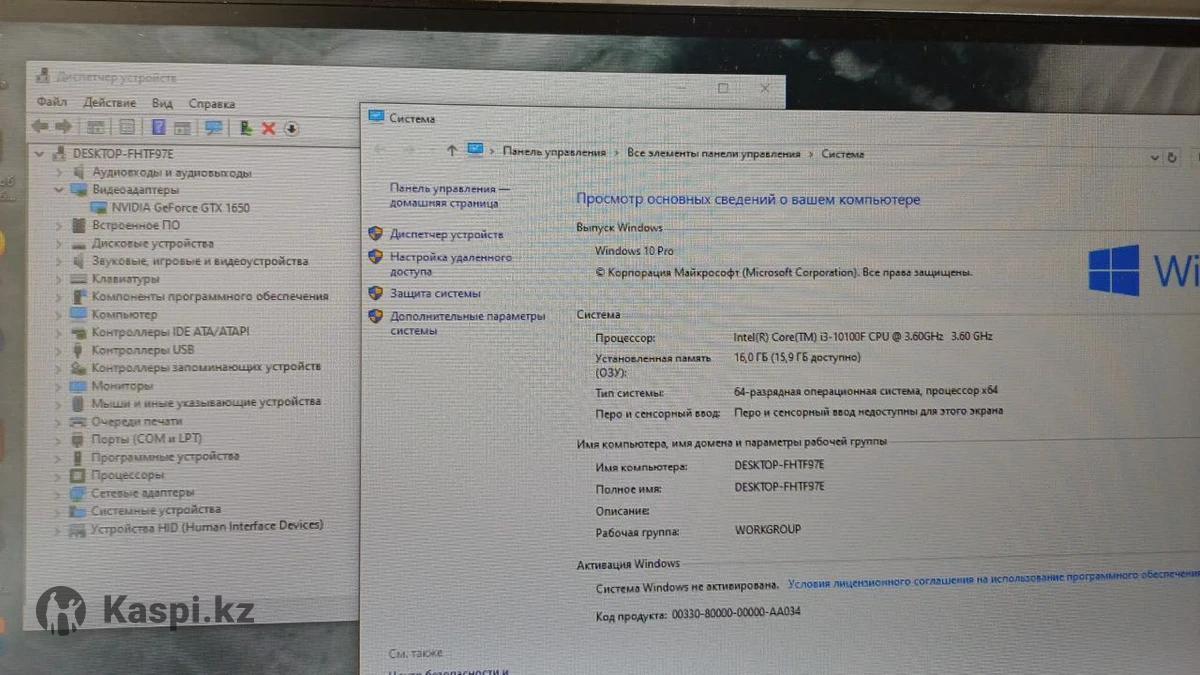Click the NVIDIA GeForce GTX 1650 device icon
Screen dimensions: 1200x675
(x=99, y=207)
